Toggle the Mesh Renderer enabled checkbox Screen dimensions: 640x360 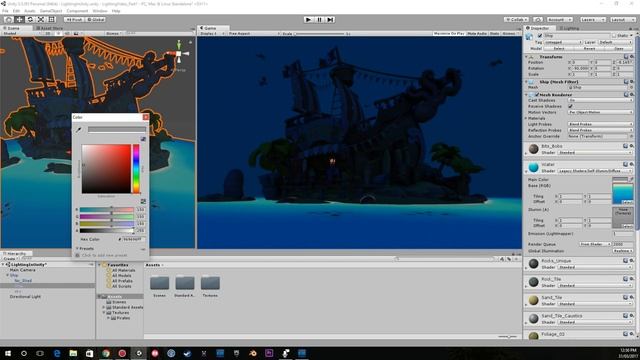tap(537, 95)
